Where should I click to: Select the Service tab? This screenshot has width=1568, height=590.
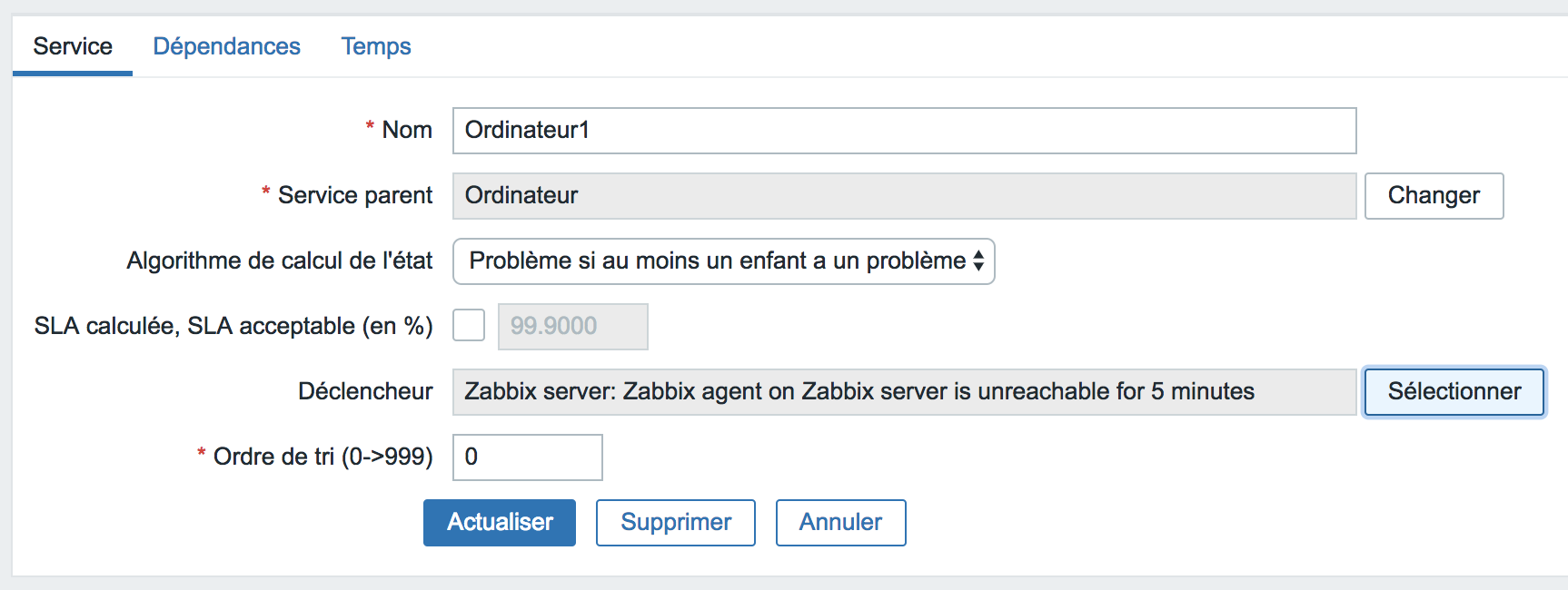tap(73, 46)
